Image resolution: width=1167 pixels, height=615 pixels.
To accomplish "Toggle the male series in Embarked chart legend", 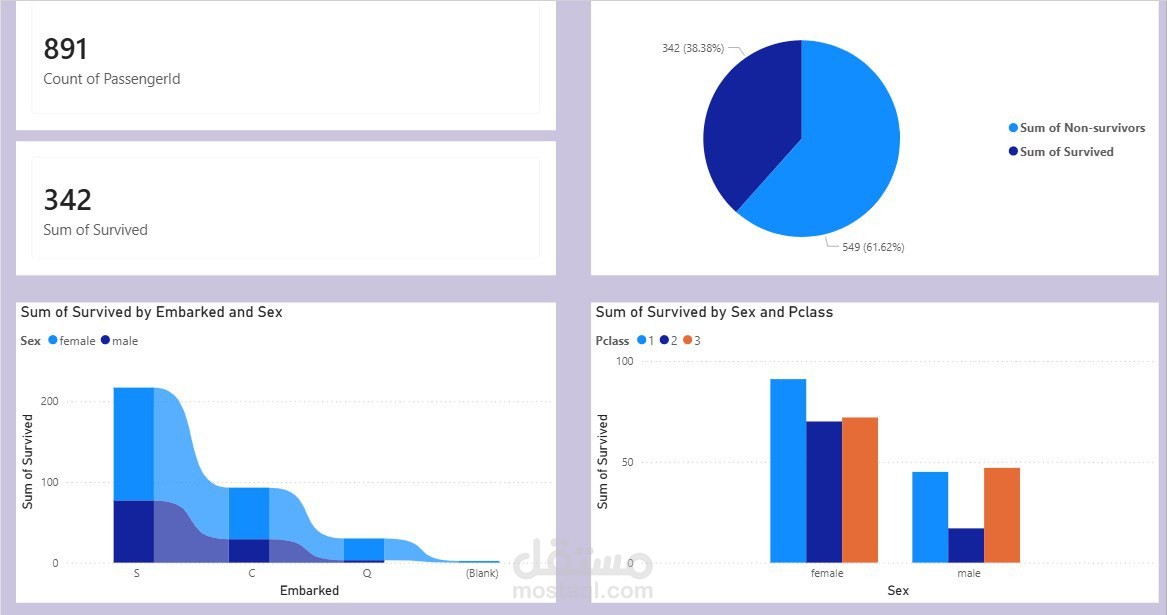I will click(123, 340).
